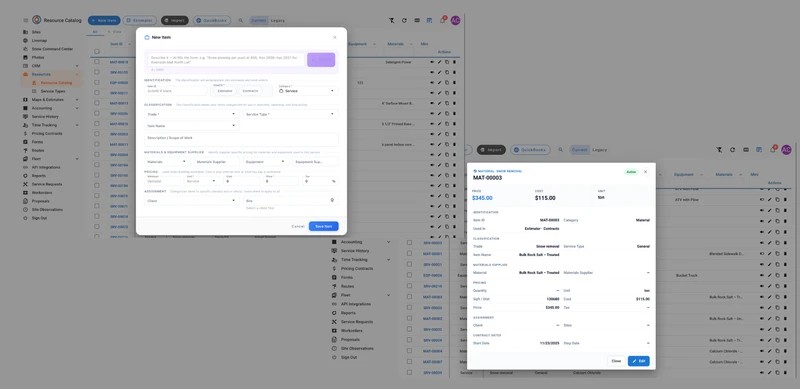Toggle the Estimator chip in New Item dialog
The height and width of the screenshot is (389, 800).
[224, 91]
